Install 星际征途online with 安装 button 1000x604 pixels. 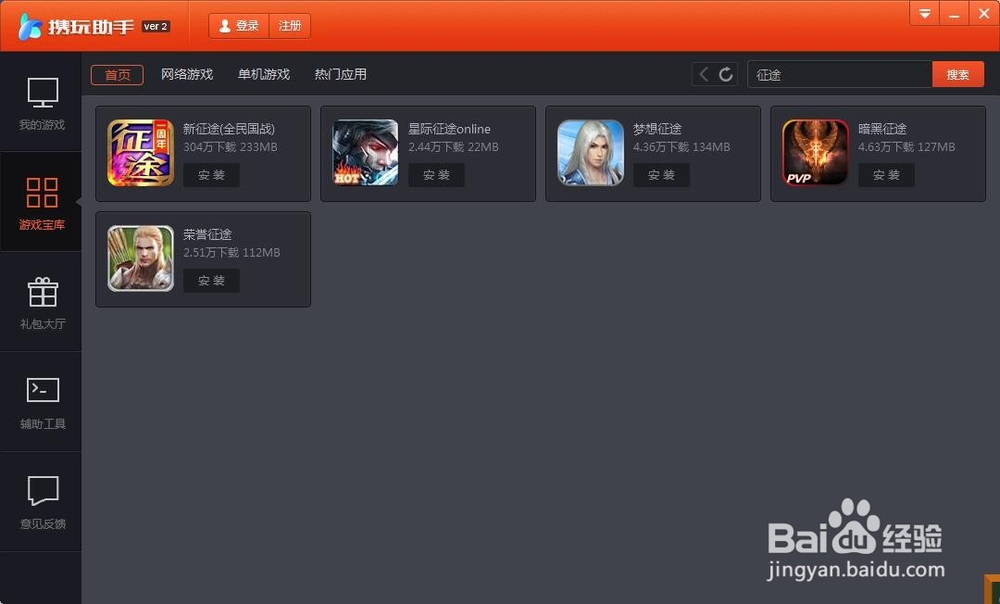[x=437, y=175]
